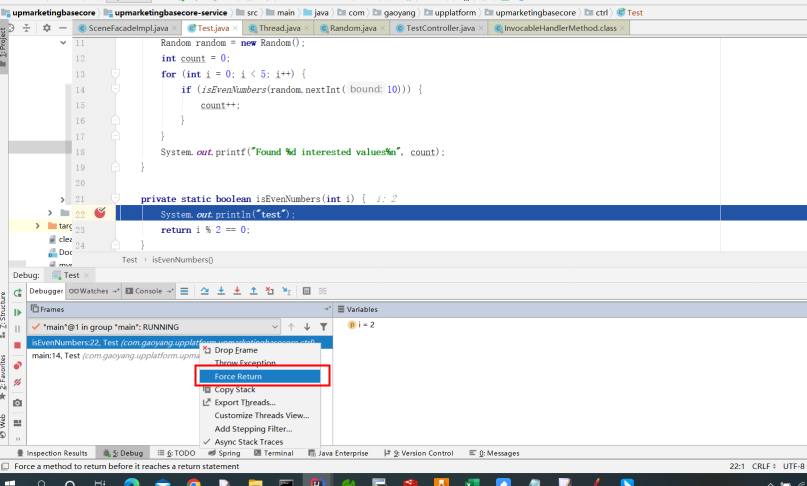This screenshot has height=486, width=807.
Task: Select isEvenNumbers:22, Test stack frame
Action: click(x=180, y=342)
